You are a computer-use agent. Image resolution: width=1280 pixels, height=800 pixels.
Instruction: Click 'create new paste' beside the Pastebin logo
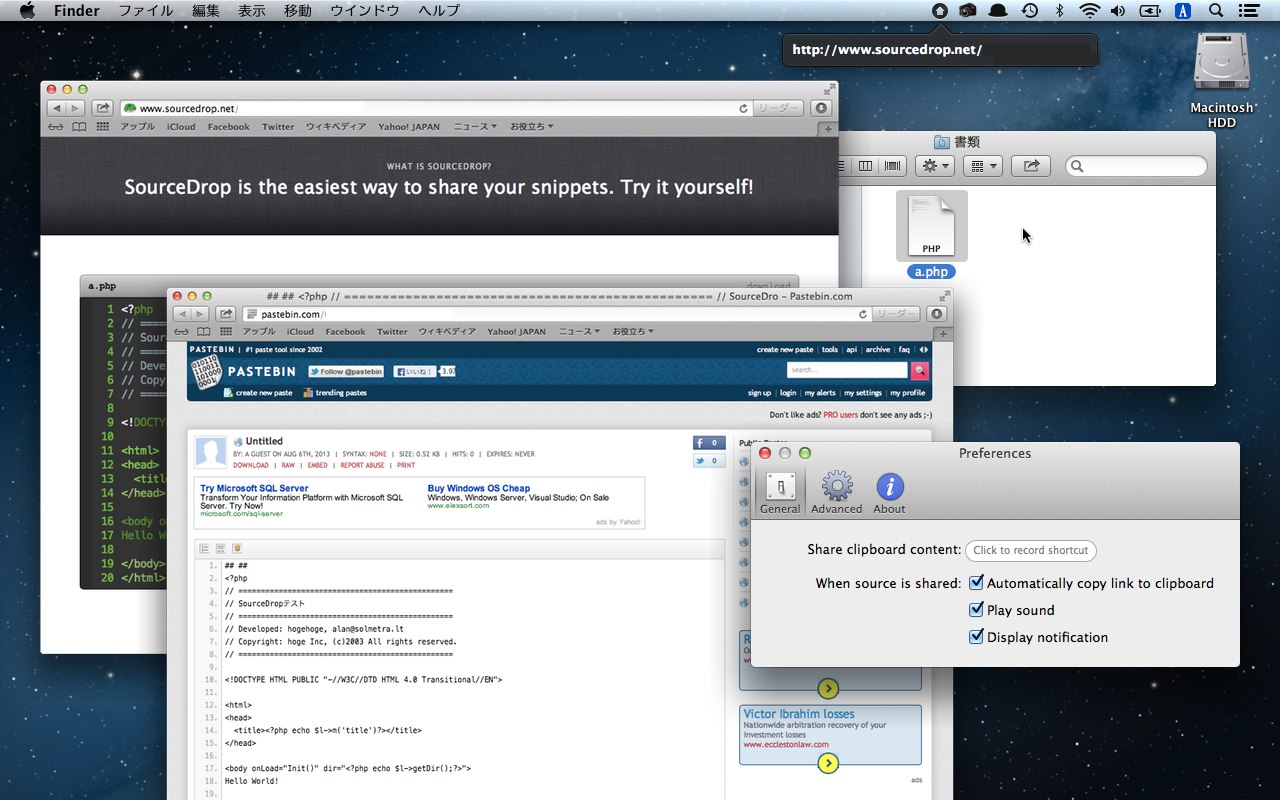258,393
